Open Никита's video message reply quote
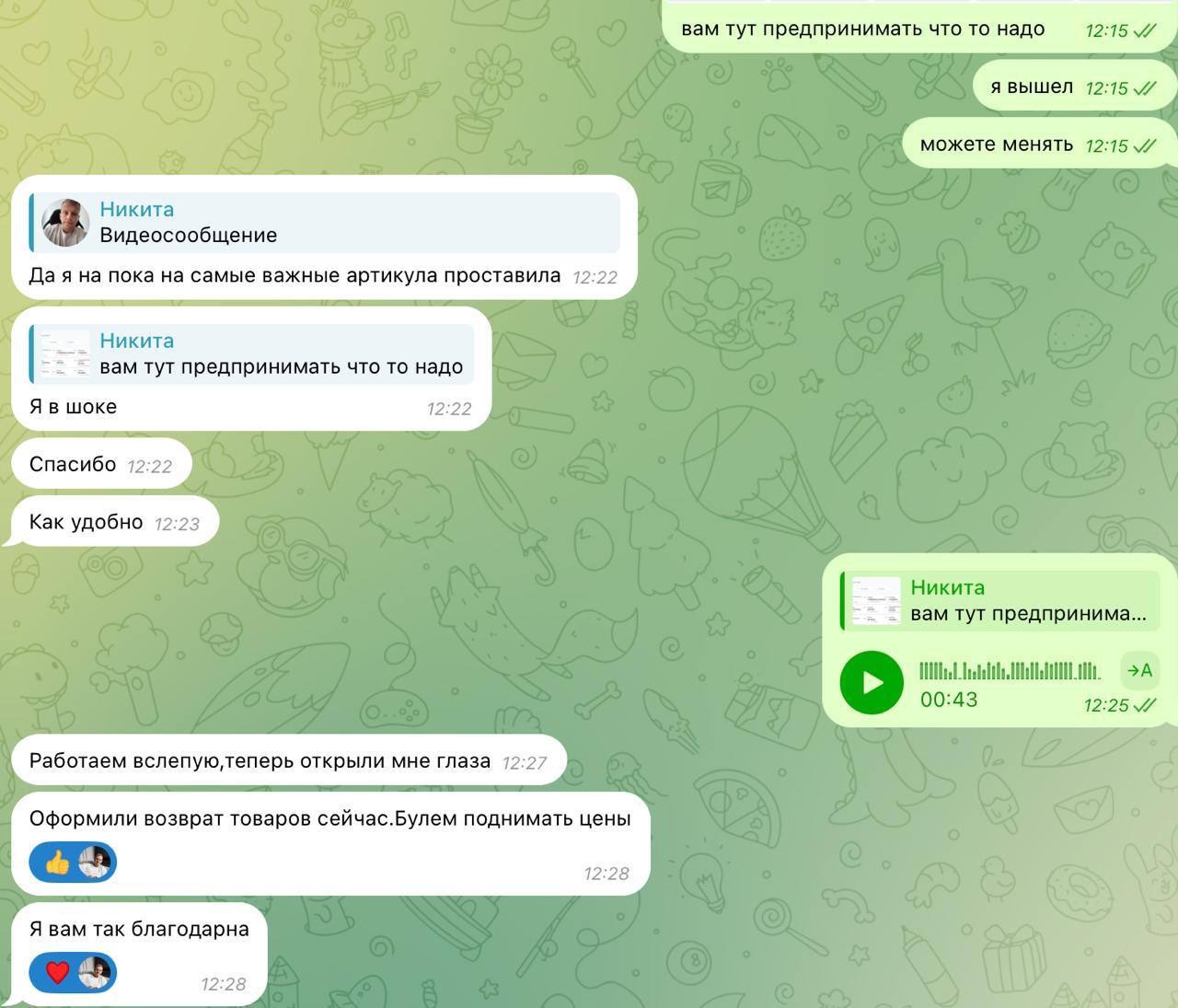 (x=325, y=222)
